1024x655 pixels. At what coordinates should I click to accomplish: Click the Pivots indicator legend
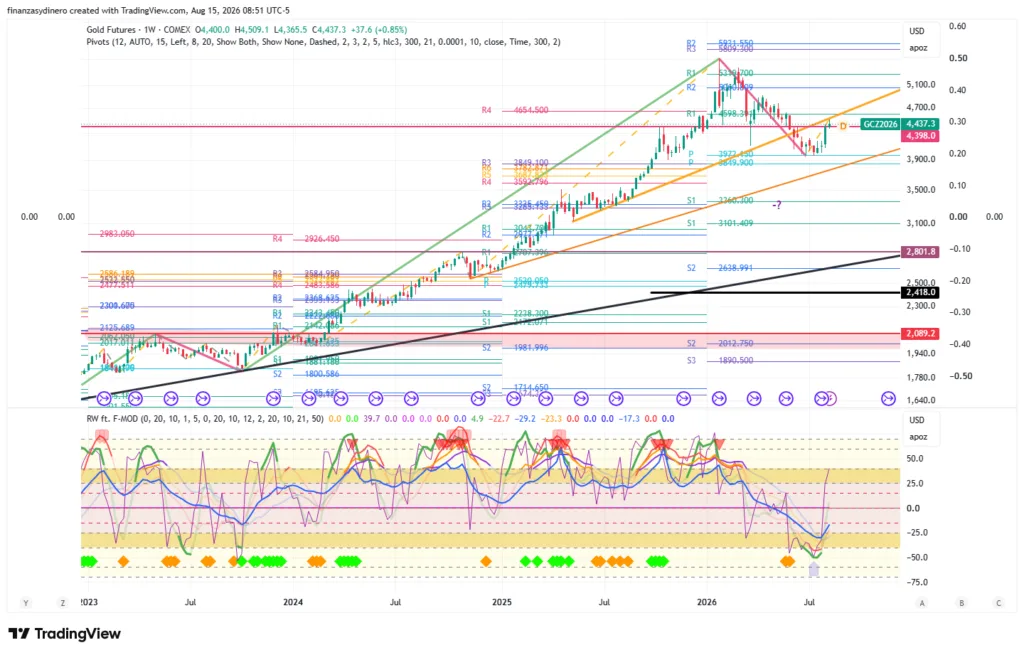(x=323, y=42)
